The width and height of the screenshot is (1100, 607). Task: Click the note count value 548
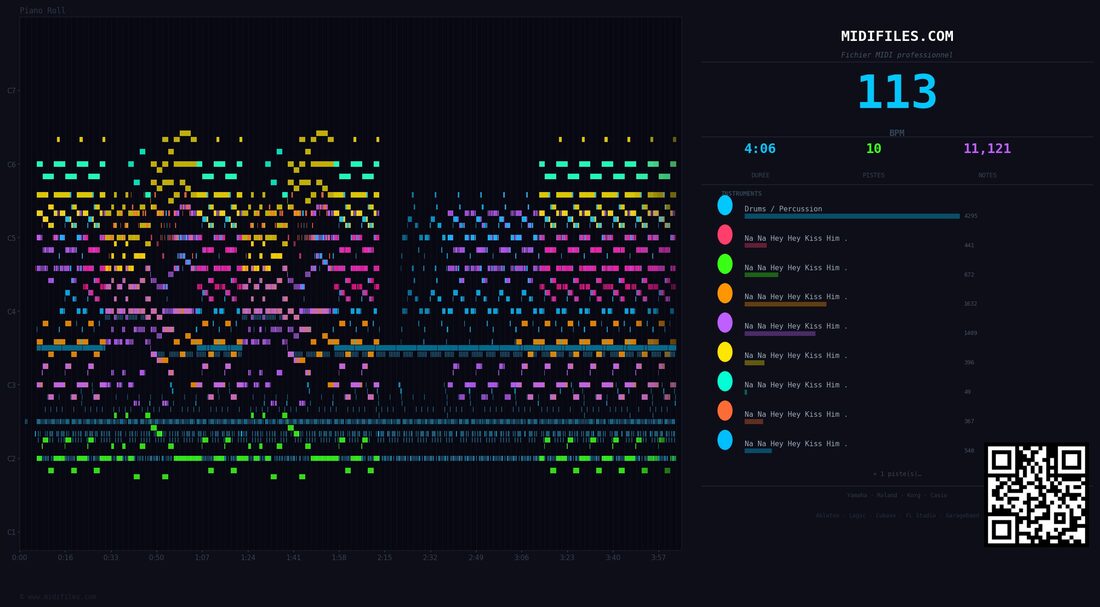pyautogui.click(x=970, y=451)
